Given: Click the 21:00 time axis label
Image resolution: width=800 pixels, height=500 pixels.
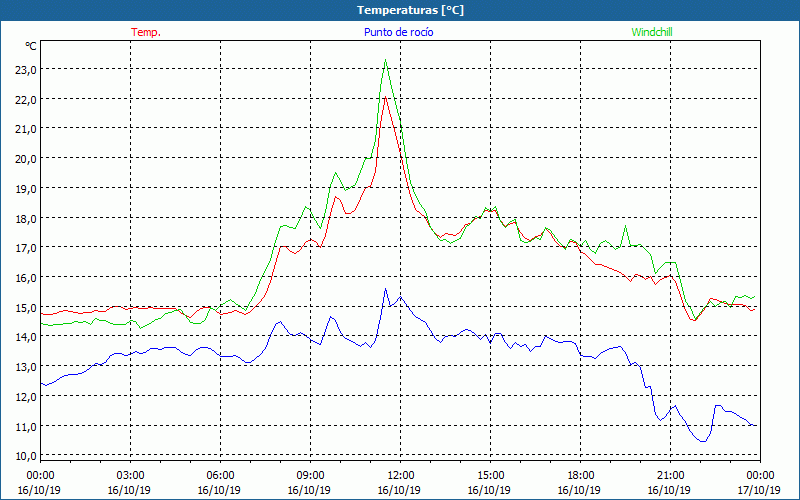Looking at the screenshot, I should point(670,476).
